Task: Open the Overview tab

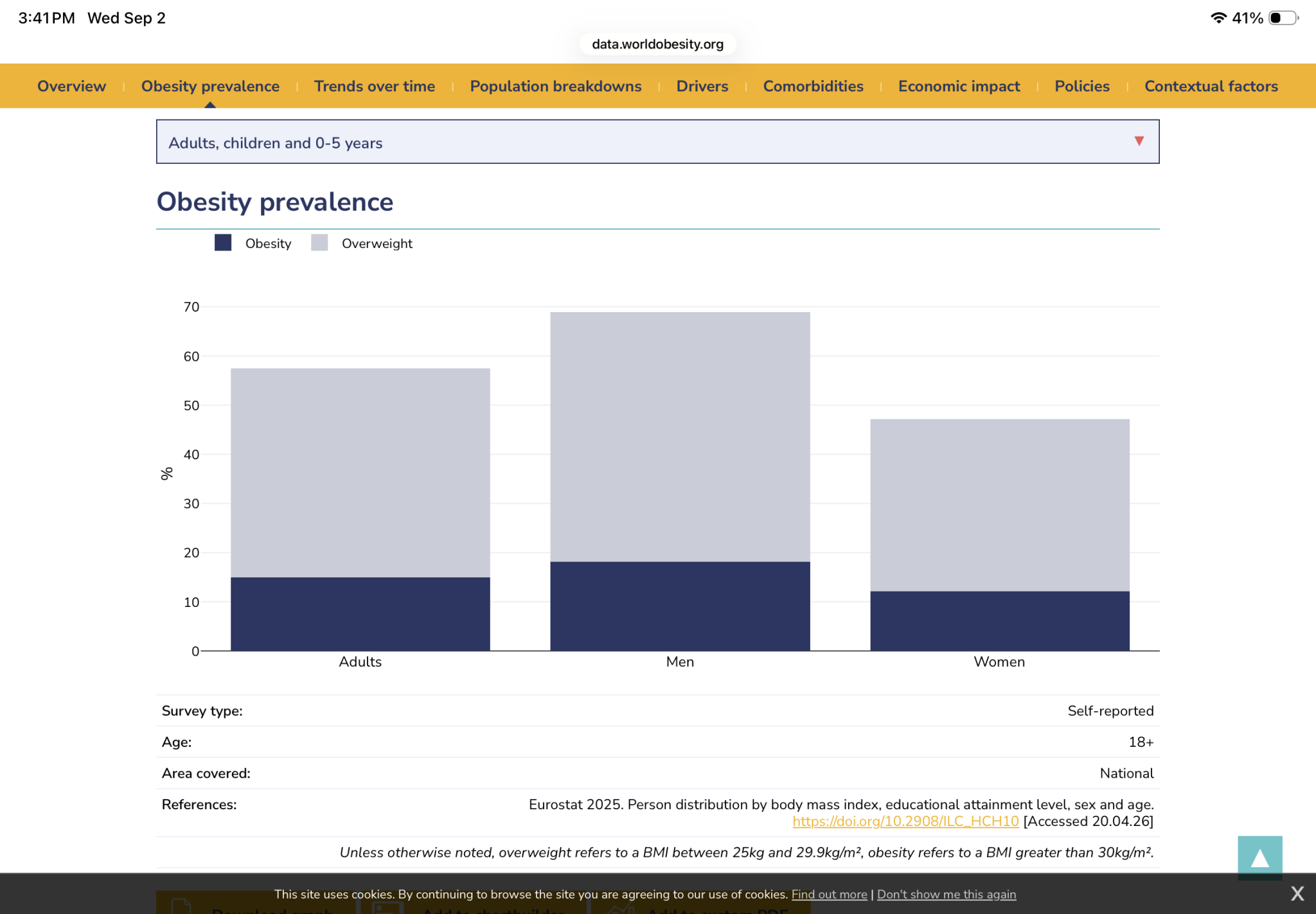Action: [71, 86]
